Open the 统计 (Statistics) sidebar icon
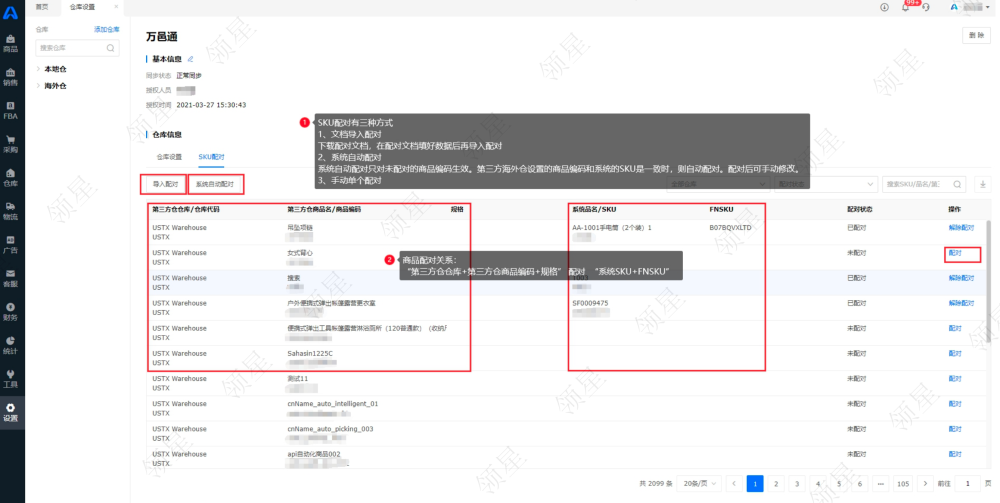 11,346
